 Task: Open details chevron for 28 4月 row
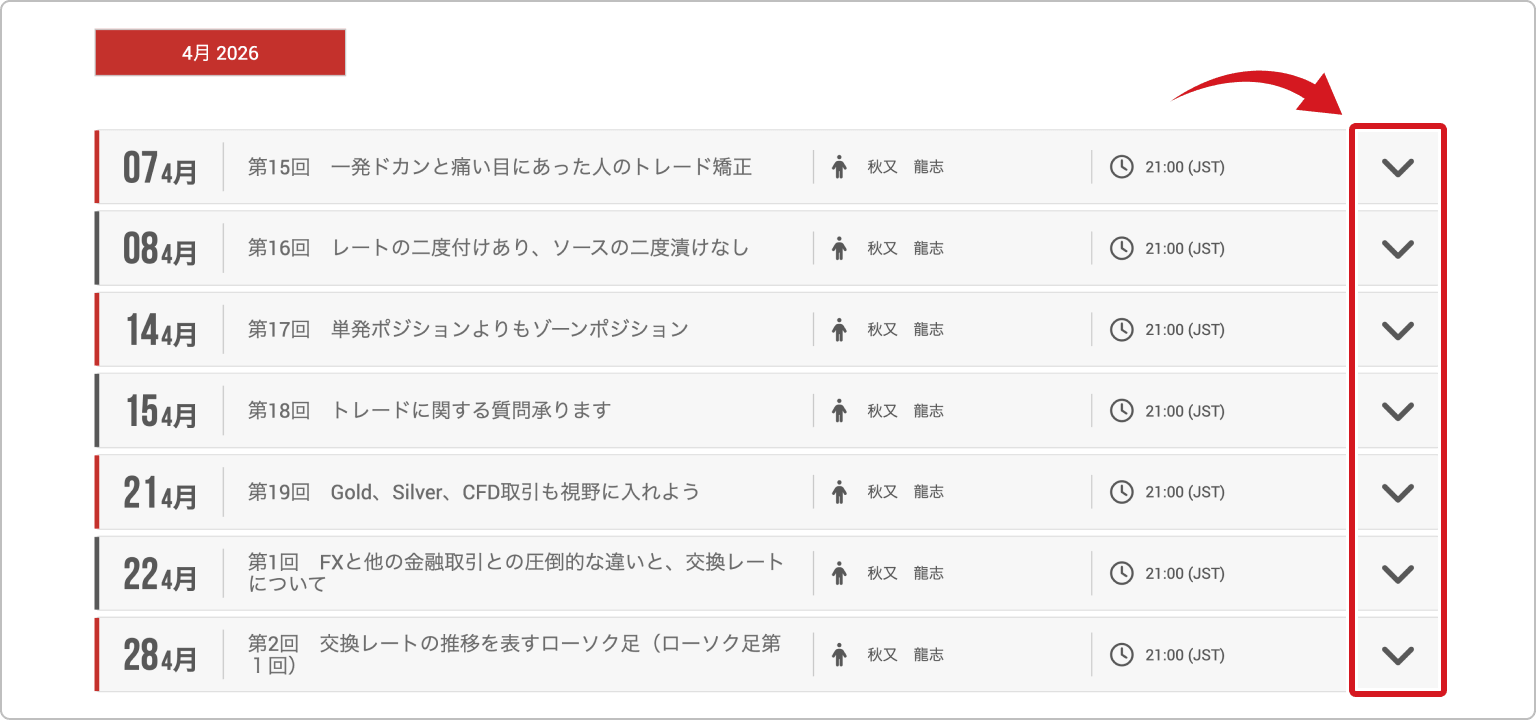click(x=1397, y=655)
